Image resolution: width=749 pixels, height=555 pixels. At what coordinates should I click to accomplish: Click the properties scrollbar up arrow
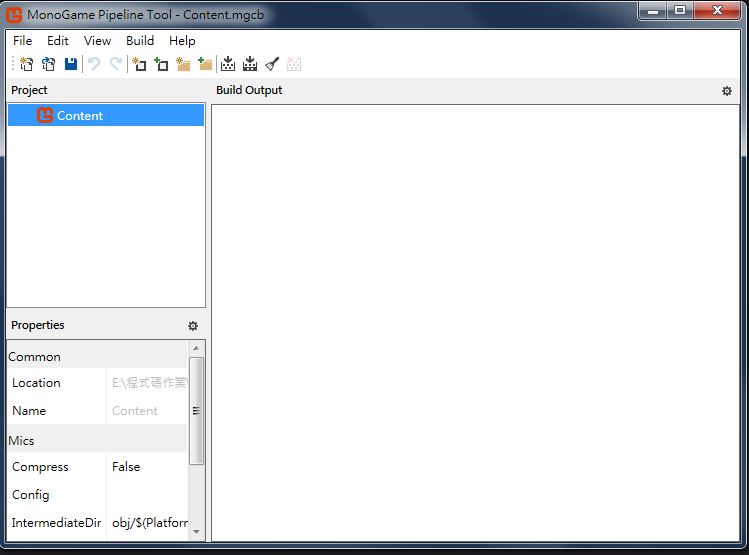(196, 348)
